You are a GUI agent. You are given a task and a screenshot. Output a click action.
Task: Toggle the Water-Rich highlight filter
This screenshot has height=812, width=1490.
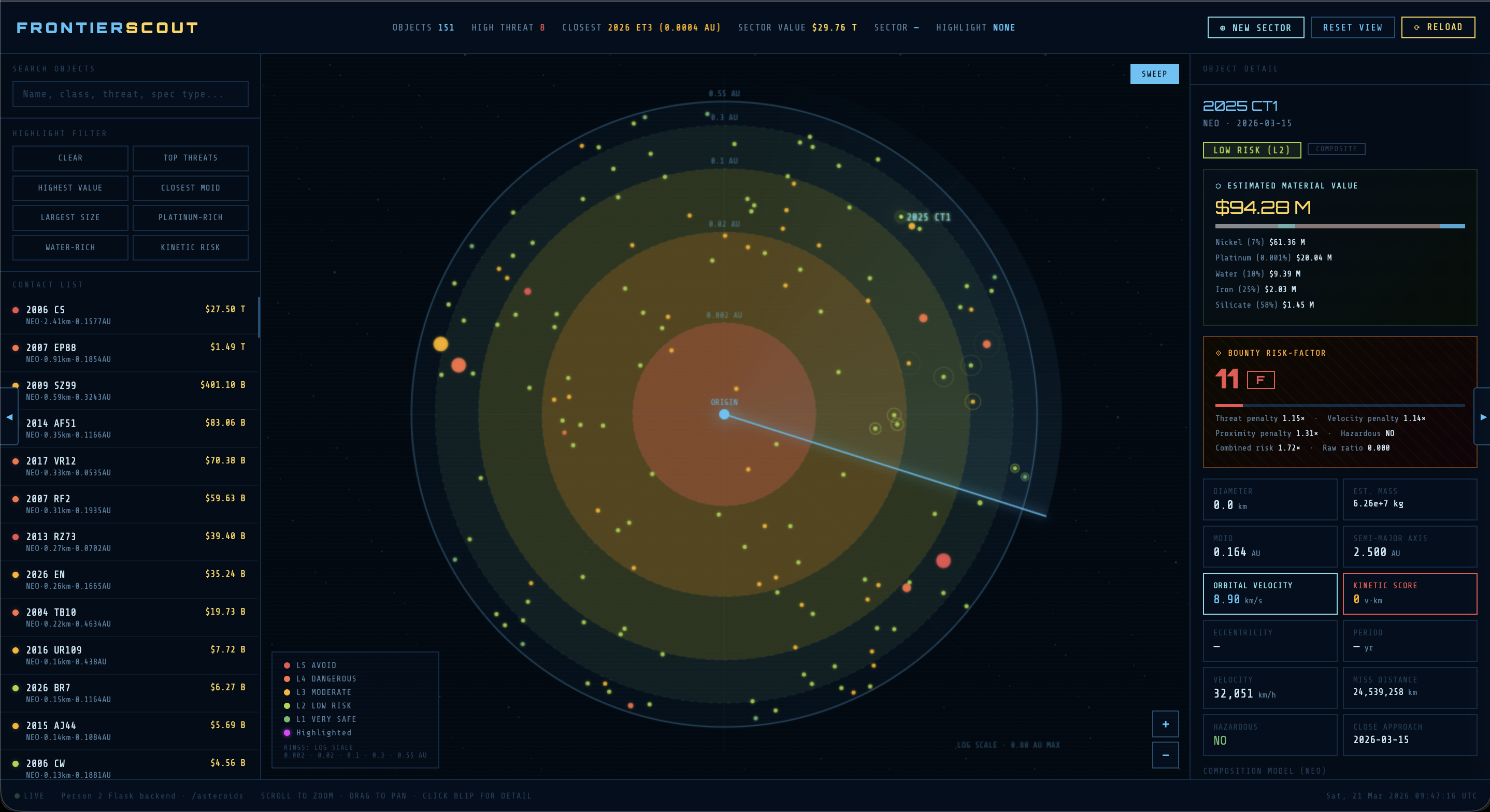tap(70, 248)
